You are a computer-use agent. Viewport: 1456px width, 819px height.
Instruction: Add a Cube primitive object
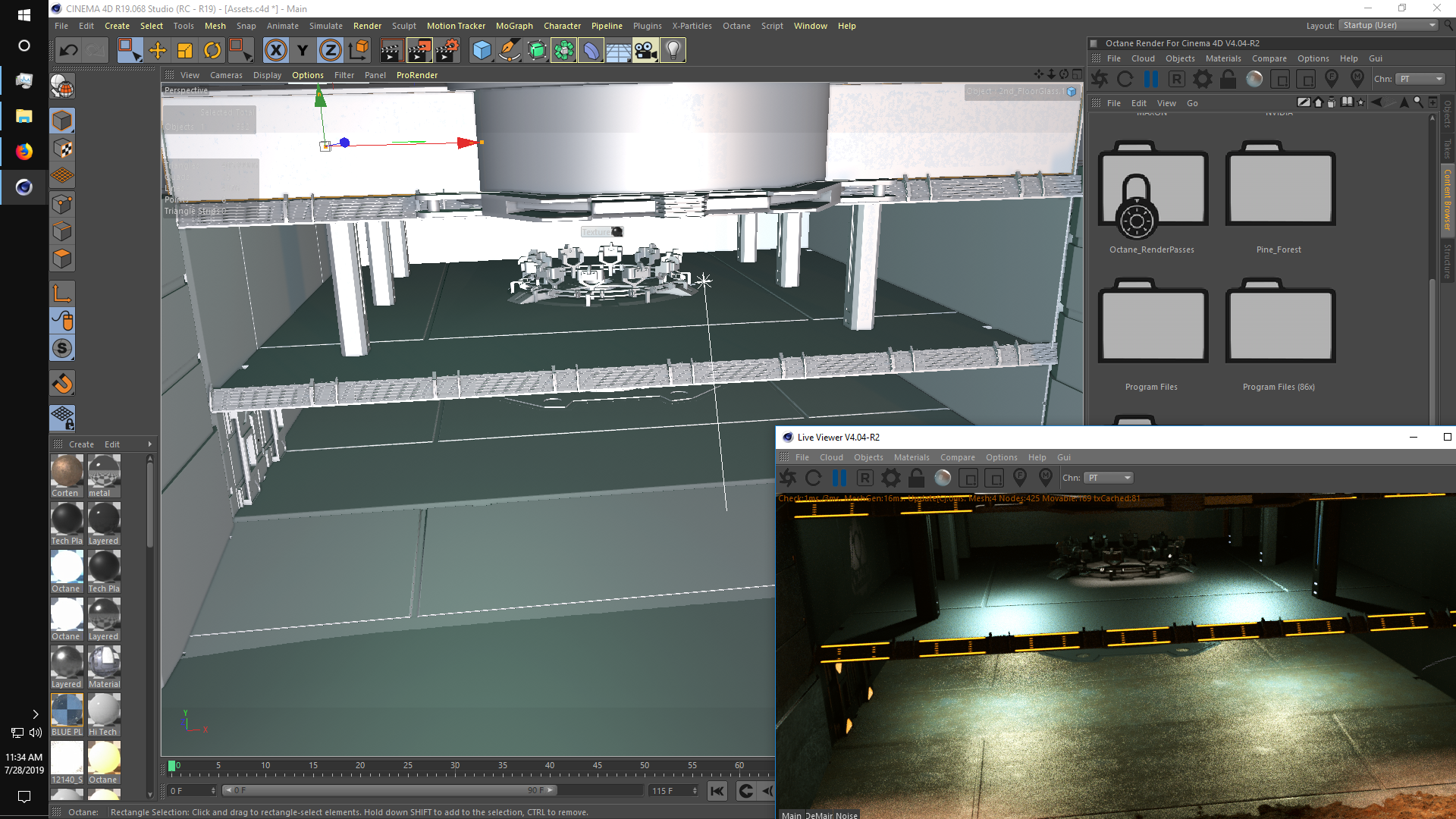(482, 51)
